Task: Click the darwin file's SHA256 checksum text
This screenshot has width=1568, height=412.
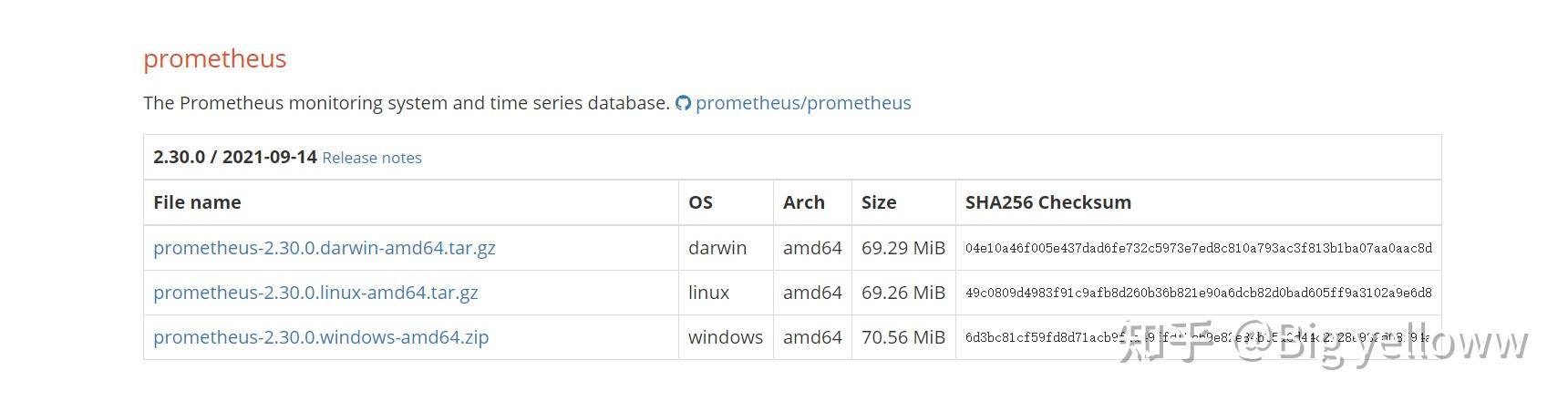Action: coord(1198,248)
